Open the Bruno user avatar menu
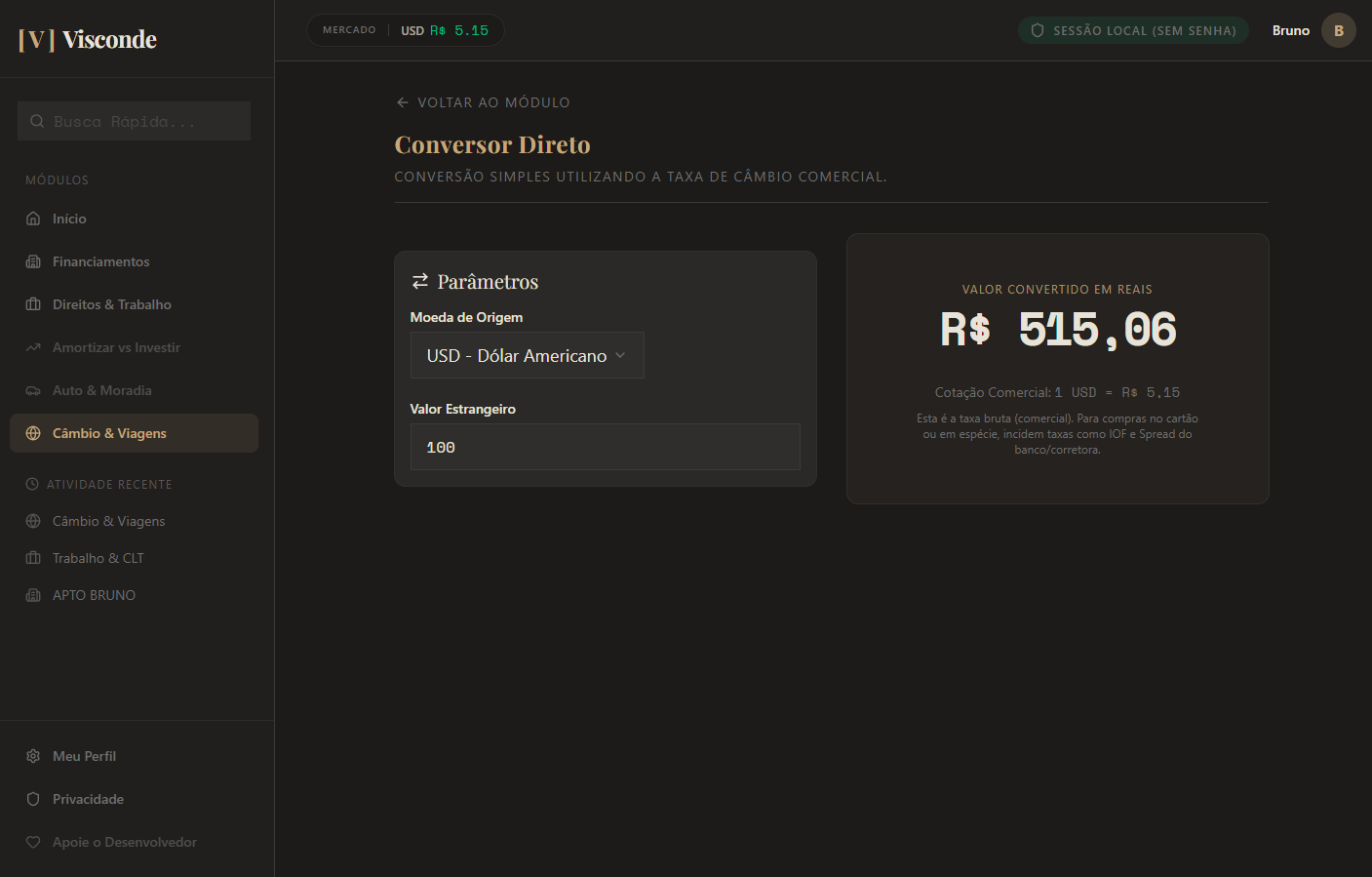Screen dimensions: 1372x877 pyautogui.click(x=1338, y=30)
